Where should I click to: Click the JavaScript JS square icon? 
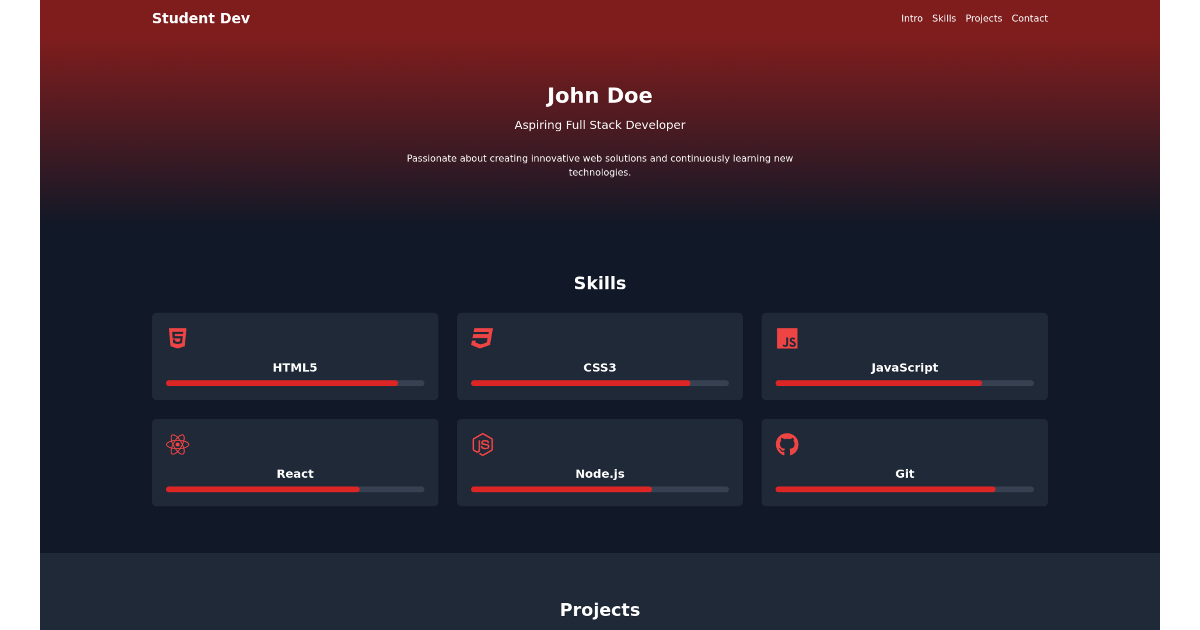tap(788, 339)
